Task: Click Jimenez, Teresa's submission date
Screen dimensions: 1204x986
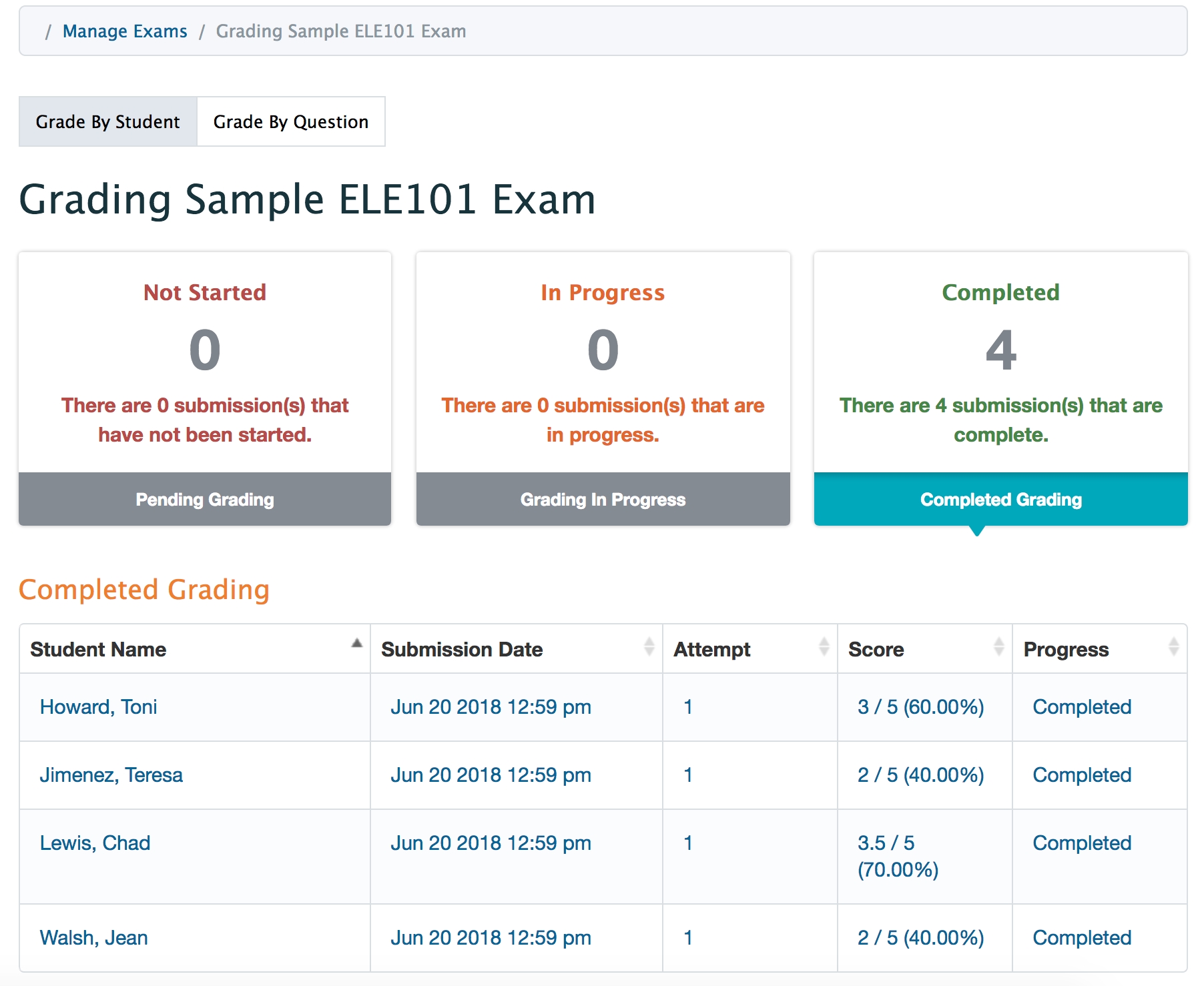Action: 491,775
